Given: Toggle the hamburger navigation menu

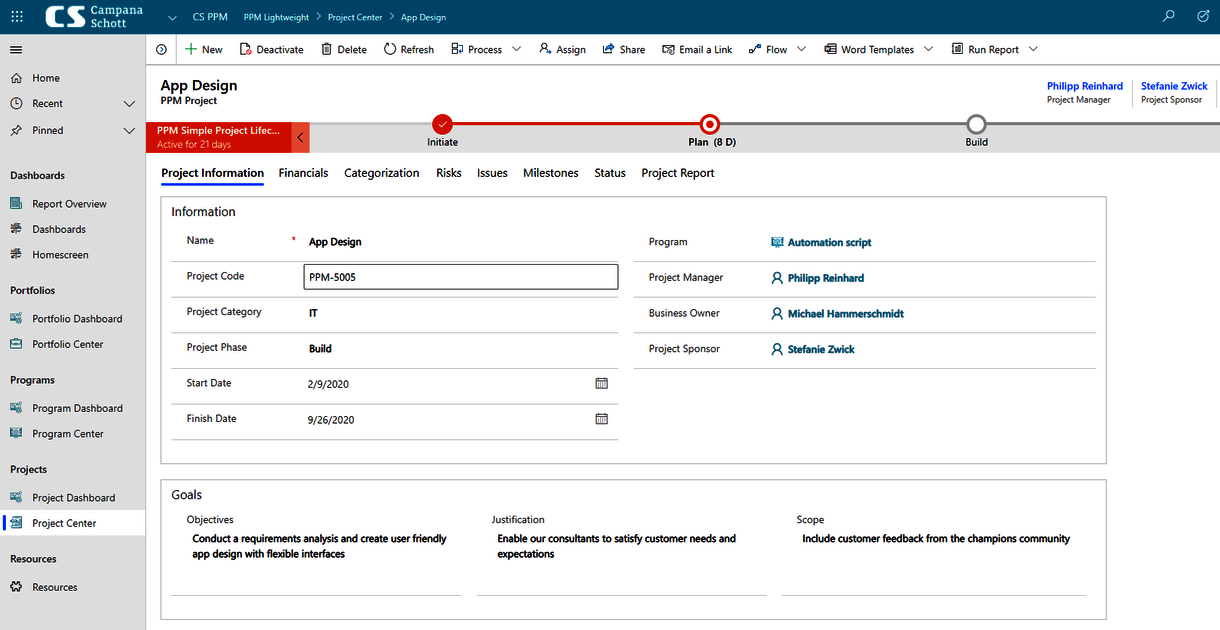Looking at the screenshot, I should click(16, 50).
